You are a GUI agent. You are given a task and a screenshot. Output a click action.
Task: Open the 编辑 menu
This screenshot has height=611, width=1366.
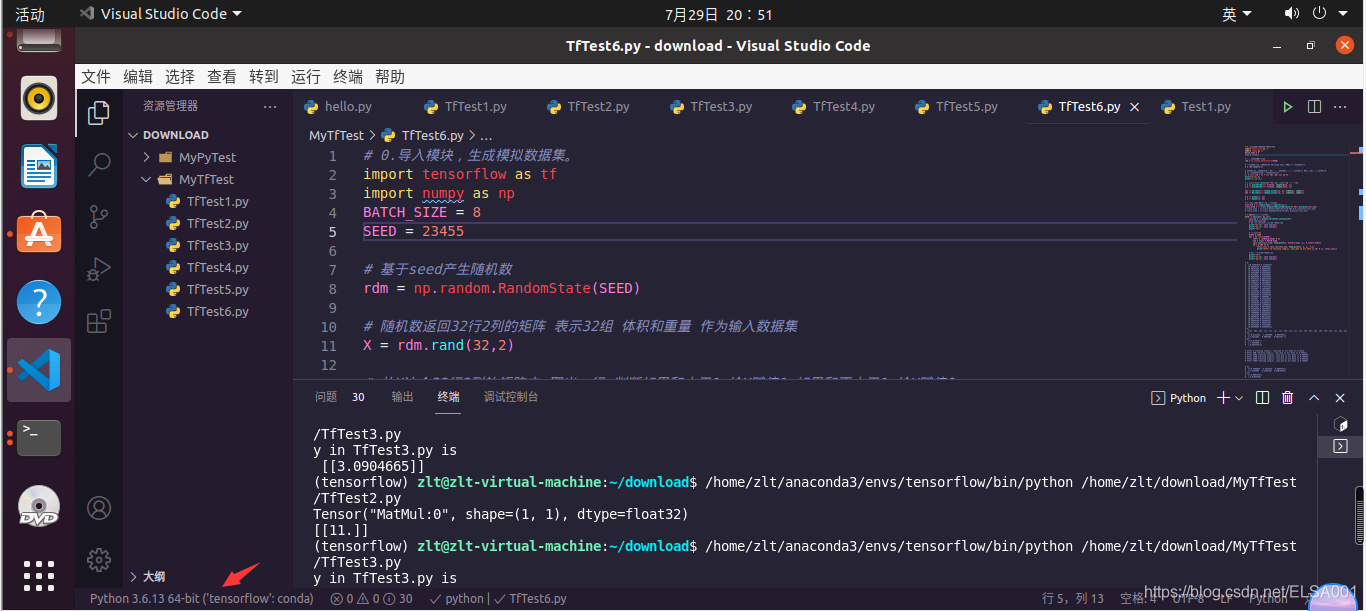tap(138, 77)
